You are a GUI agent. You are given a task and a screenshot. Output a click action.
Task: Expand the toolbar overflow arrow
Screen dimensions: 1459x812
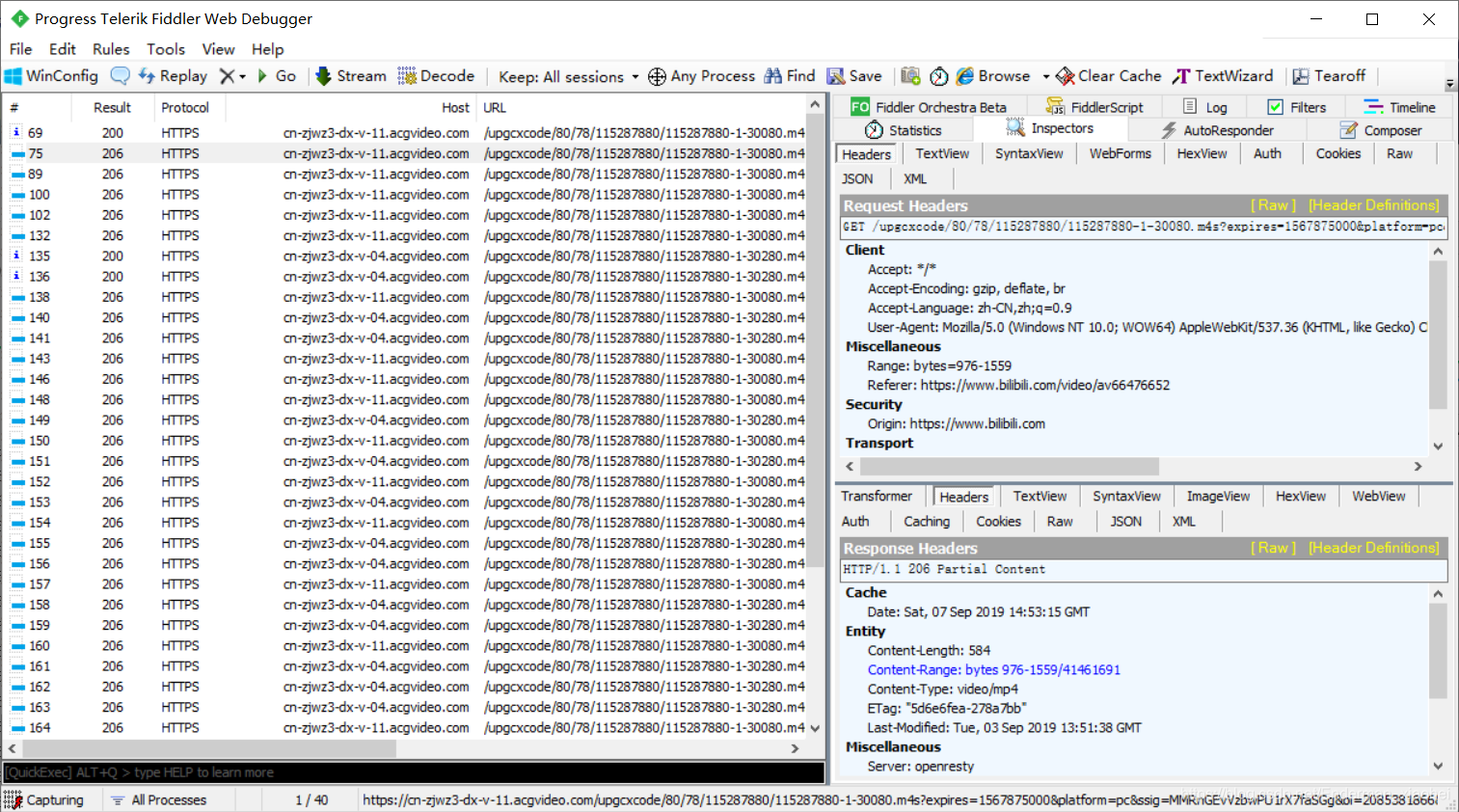coord(1449,84)
